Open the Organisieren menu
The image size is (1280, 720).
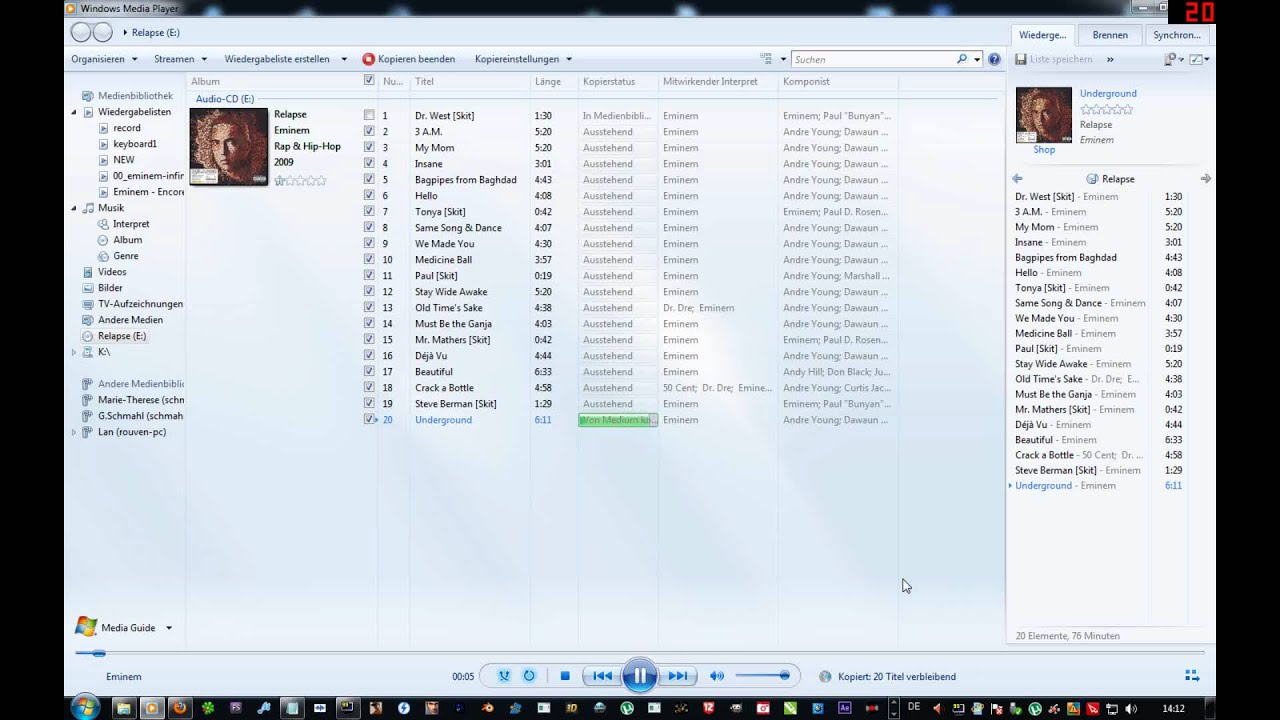(x=104, y=59)
